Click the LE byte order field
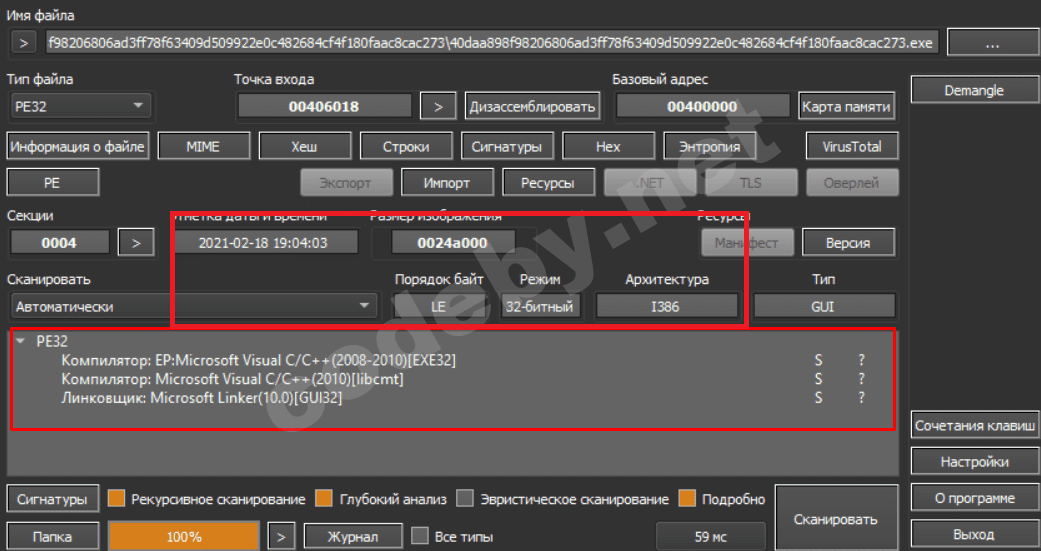This screenshot has height=551, width=1041. click(x=439, y=306)
